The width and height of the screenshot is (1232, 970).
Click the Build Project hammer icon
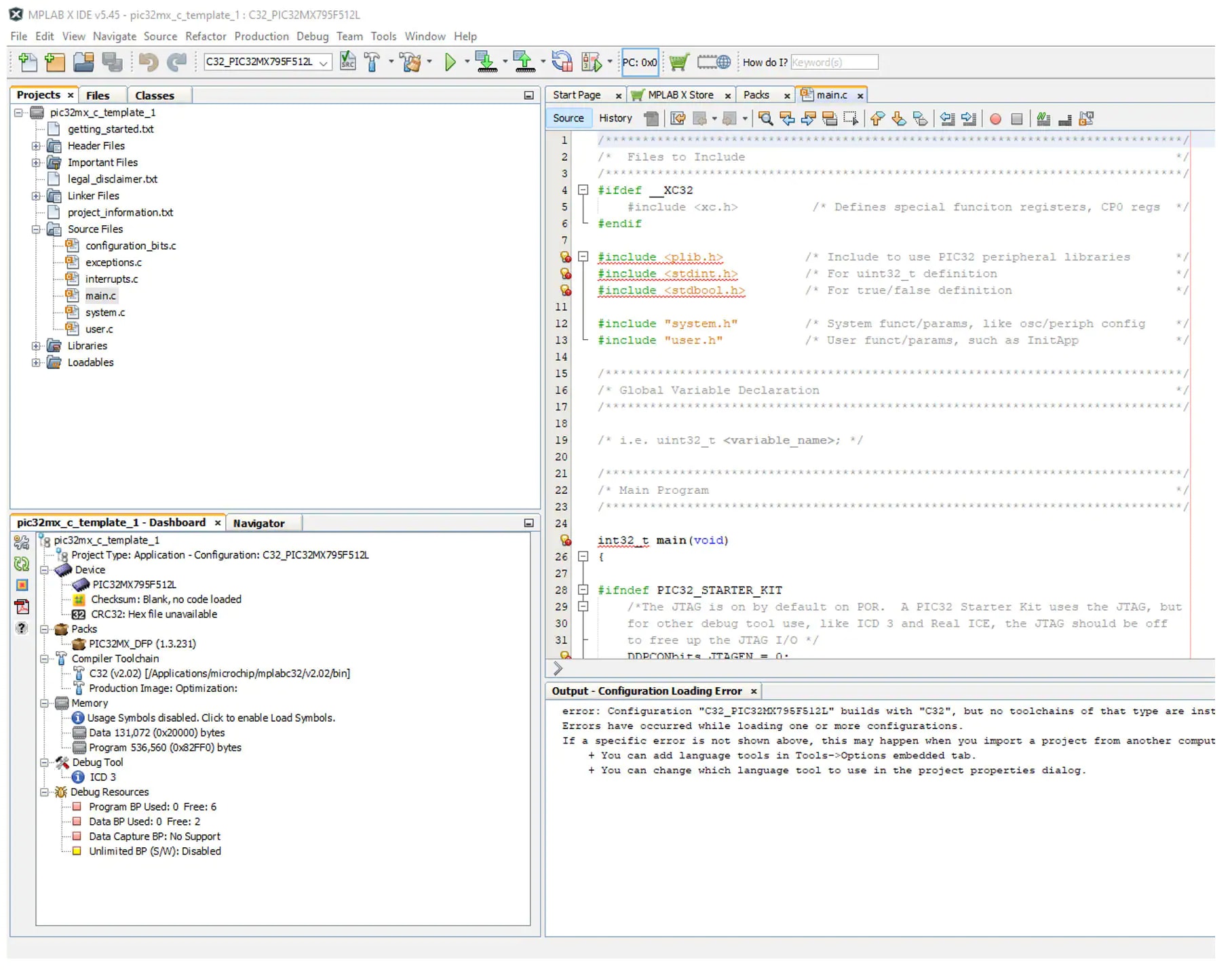click(x=372, y=62)
